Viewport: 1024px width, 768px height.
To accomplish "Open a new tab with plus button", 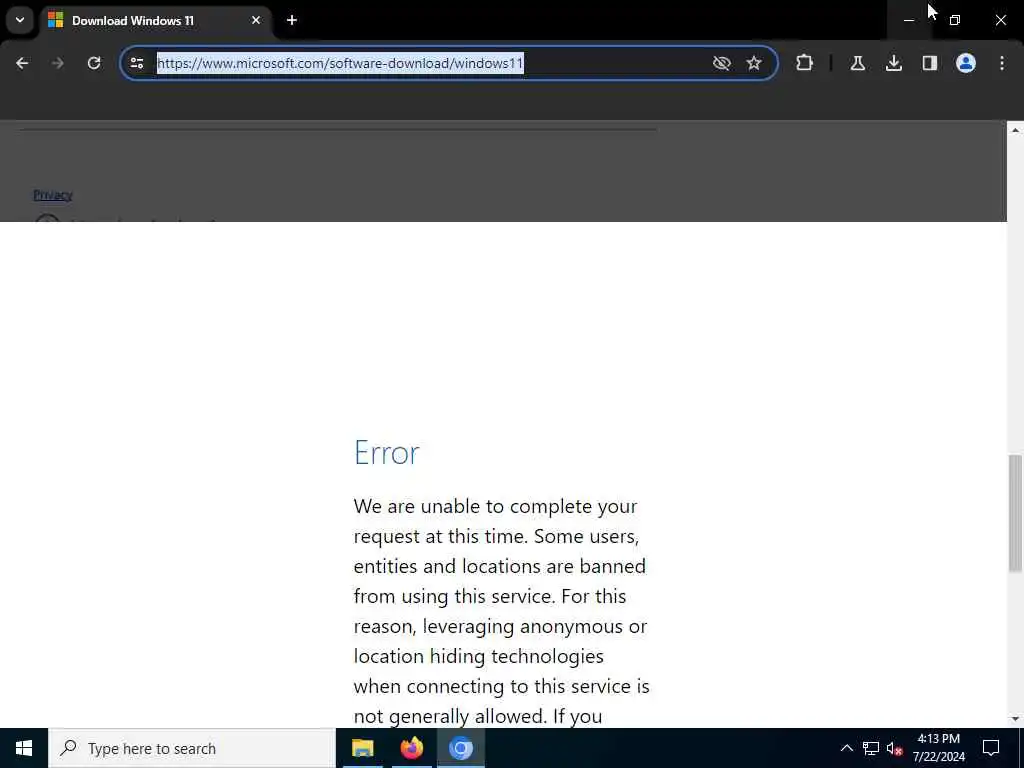I will tap(292, 20).
